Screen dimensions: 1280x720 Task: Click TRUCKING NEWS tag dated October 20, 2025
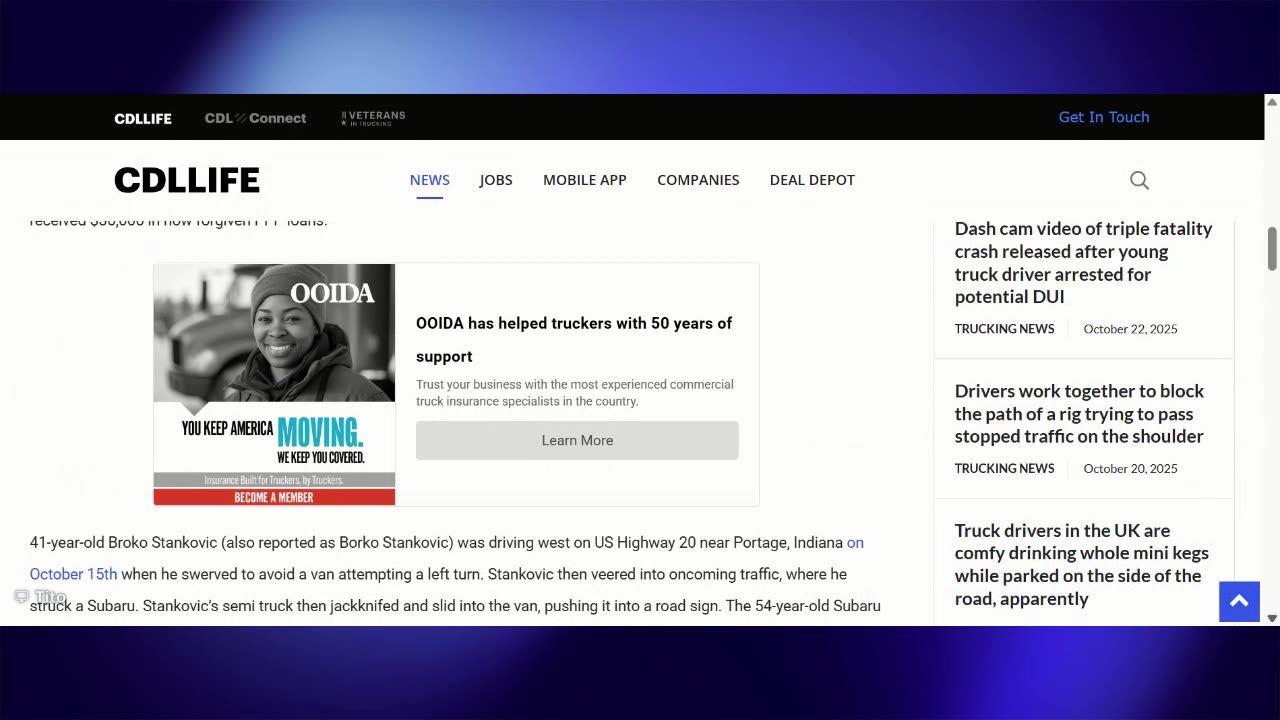(x=1004, y=468)
